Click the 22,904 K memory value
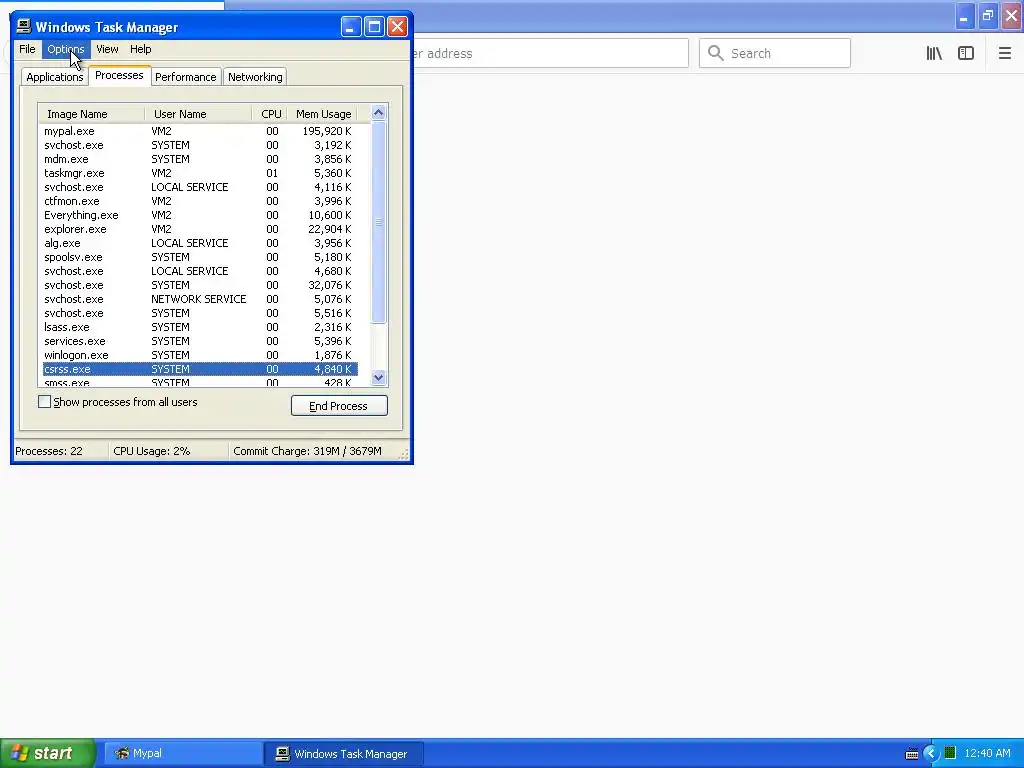 tap(330, 229)
